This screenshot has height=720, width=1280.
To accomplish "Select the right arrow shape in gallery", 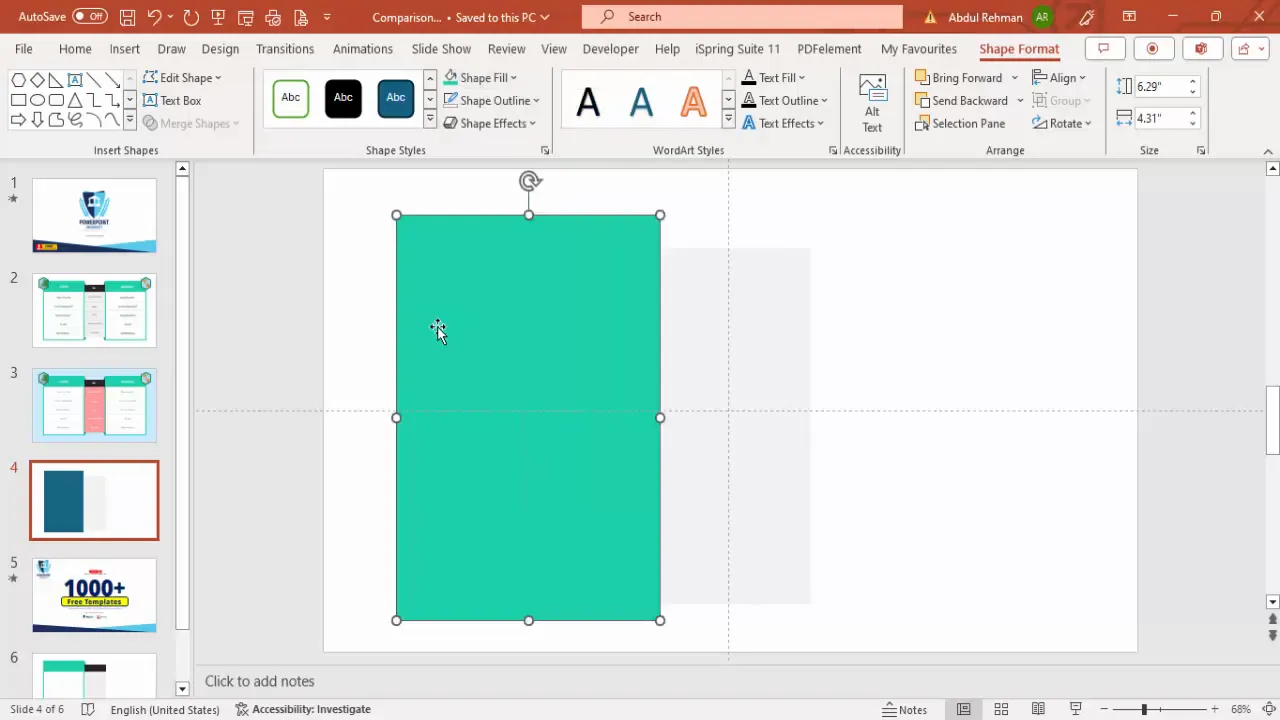I will point(18,120).
